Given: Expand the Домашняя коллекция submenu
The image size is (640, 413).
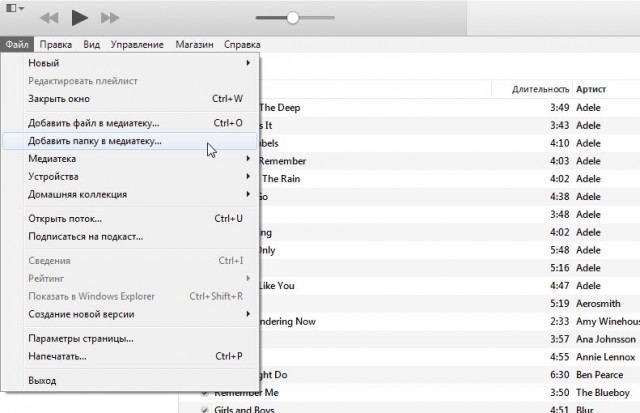Looking at the screenshot, I should (131, 194).
